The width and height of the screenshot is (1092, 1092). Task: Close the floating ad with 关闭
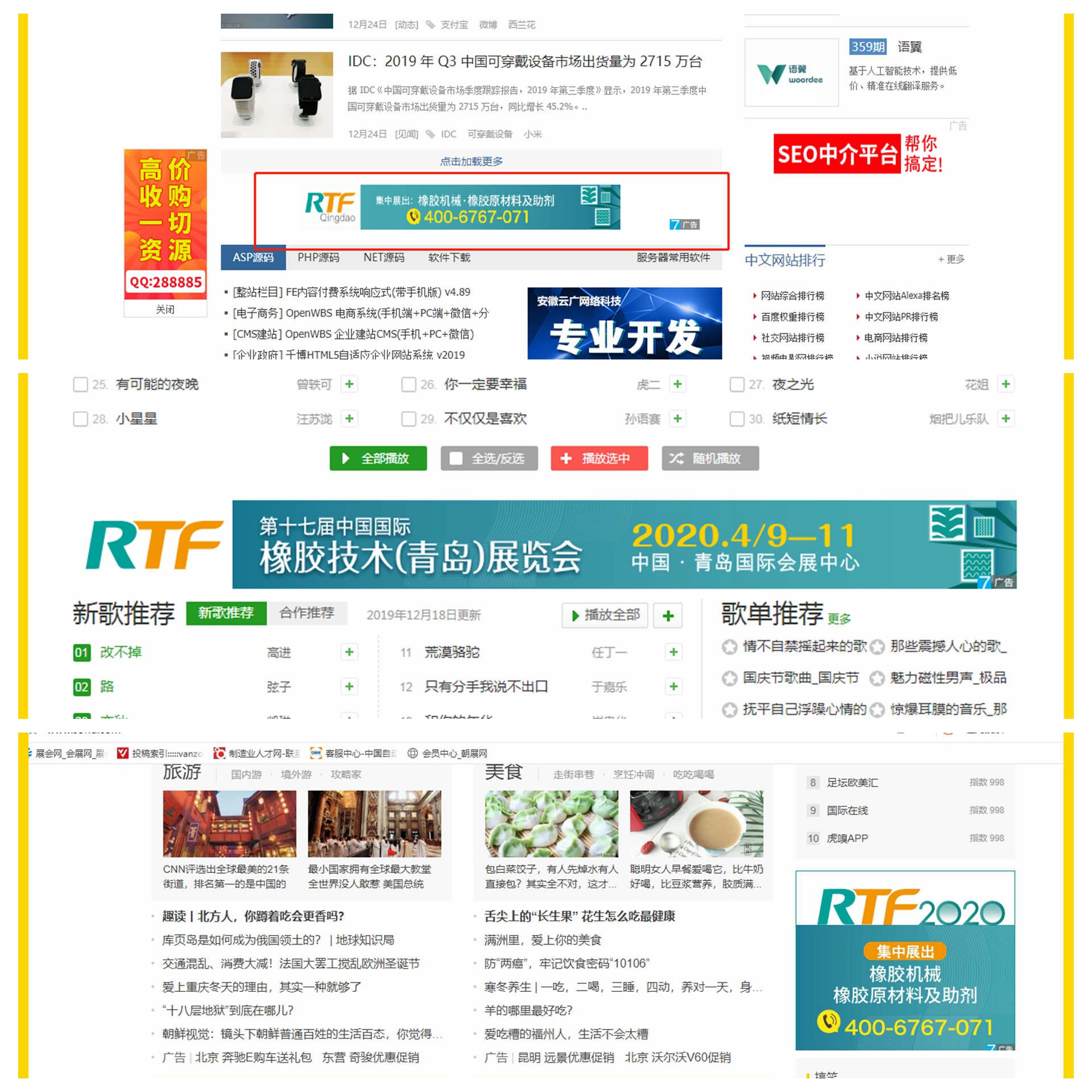165,309
